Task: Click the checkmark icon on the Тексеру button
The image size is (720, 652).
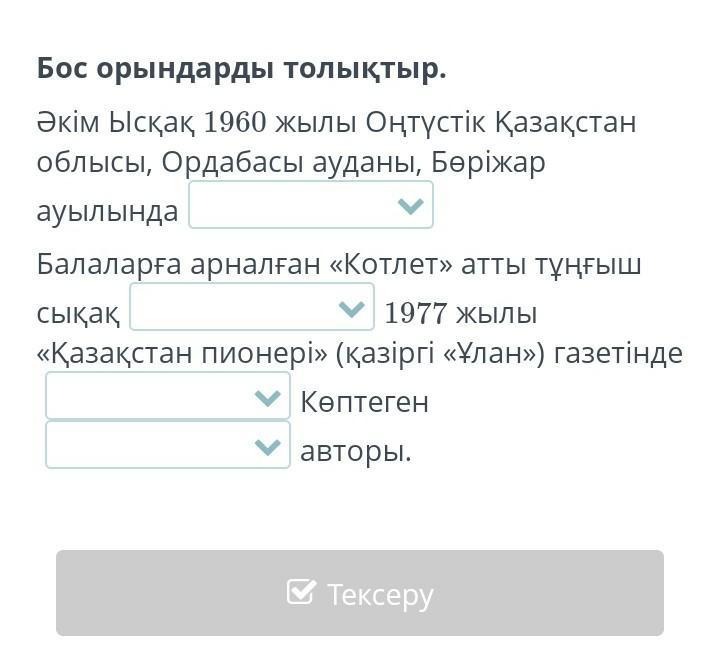Action: click(301, 592)
